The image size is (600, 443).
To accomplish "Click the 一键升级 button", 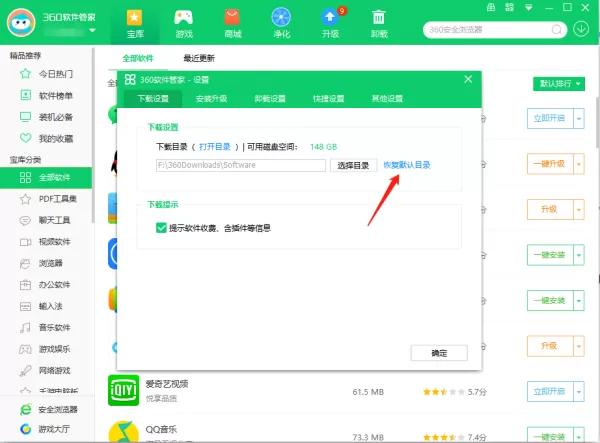I will (550, 164).
